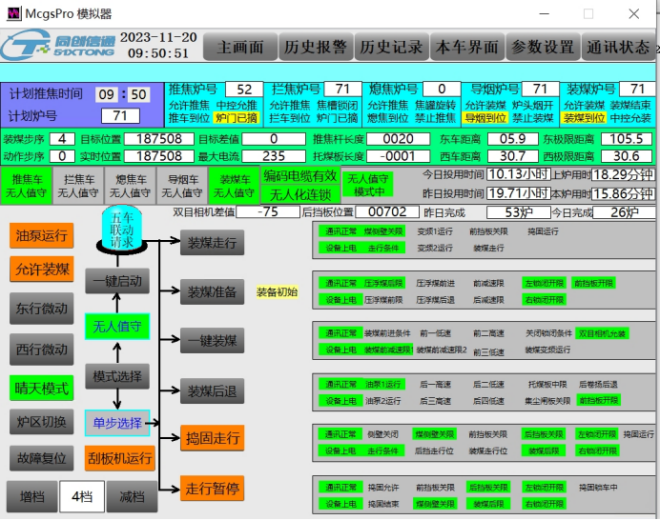Screen dimensions: 660x520
Task: Click the 同创信通 company logo
Action: click(58, 46)
